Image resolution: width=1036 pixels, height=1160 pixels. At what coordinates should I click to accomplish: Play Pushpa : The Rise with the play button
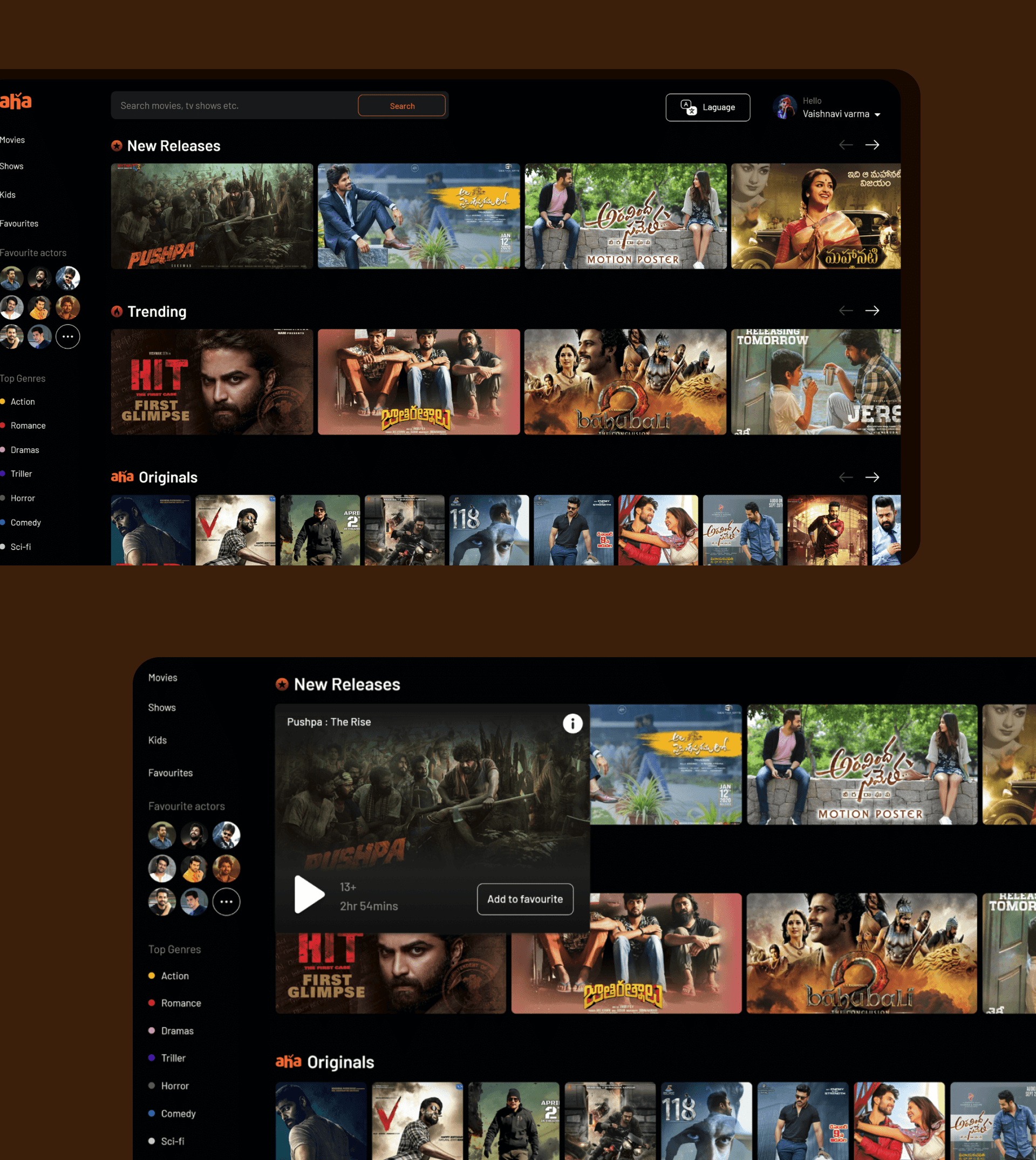coord(309,894)
